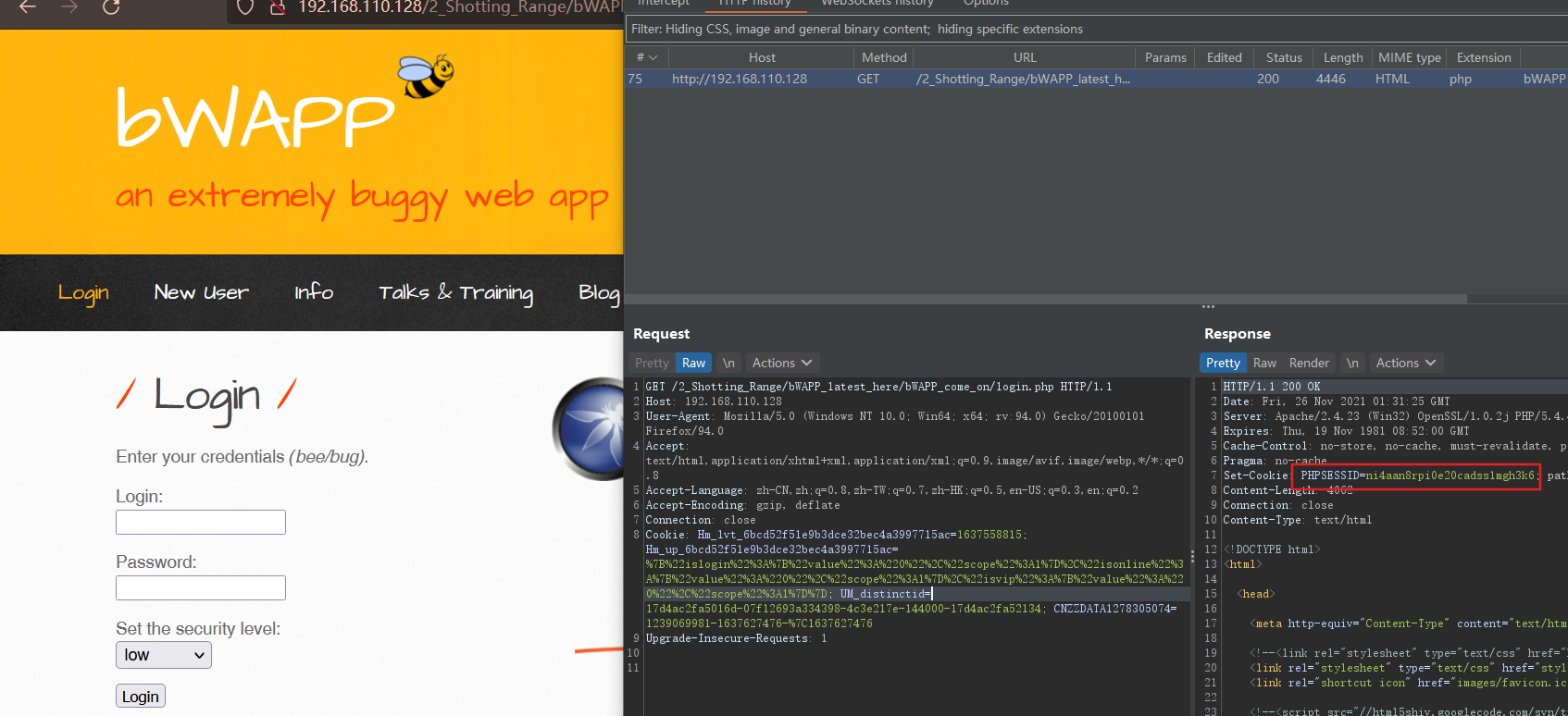The width and height of the screenshot is (1568, 716).
Task: Click the Login submit button
Action: 141,697
